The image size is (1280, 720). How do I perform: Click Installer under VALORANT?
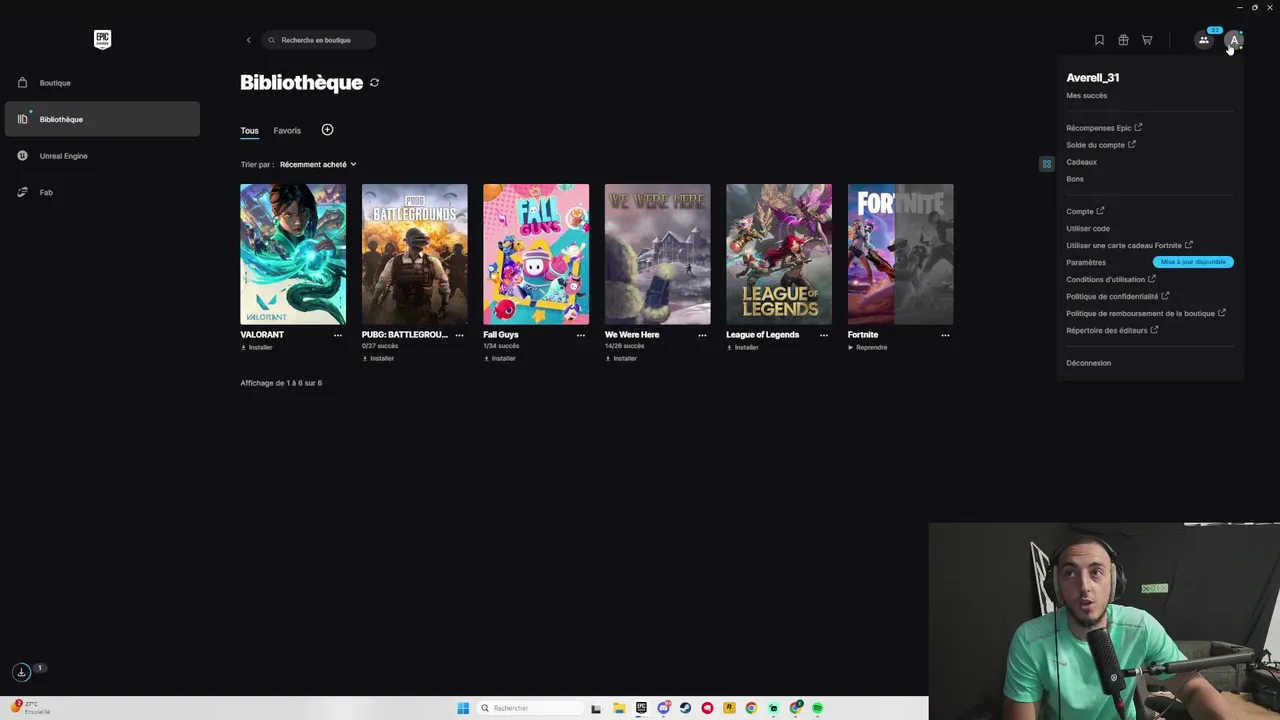(257, 348)
